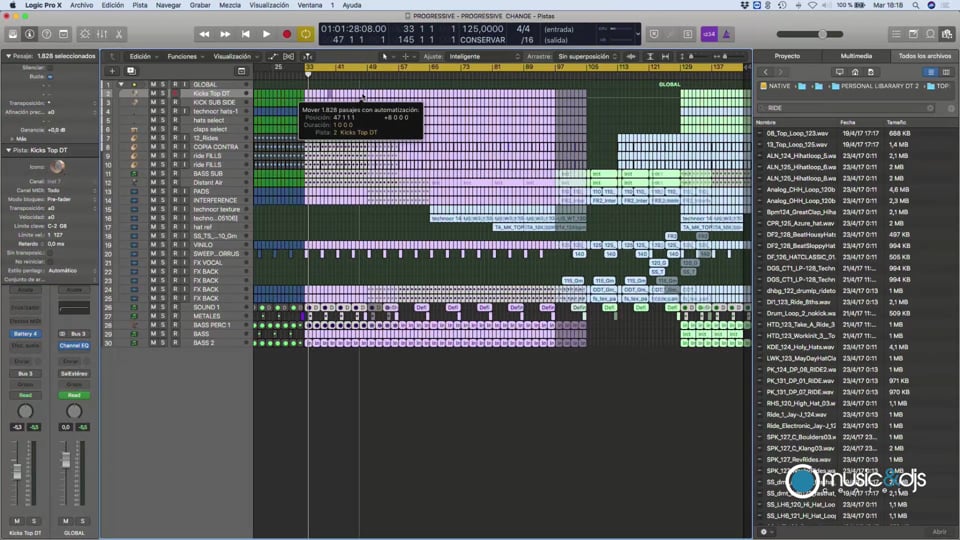Screen dimensions: 960x540
Task: Toggle the Browsers button at top right
Action: [948, 34]
